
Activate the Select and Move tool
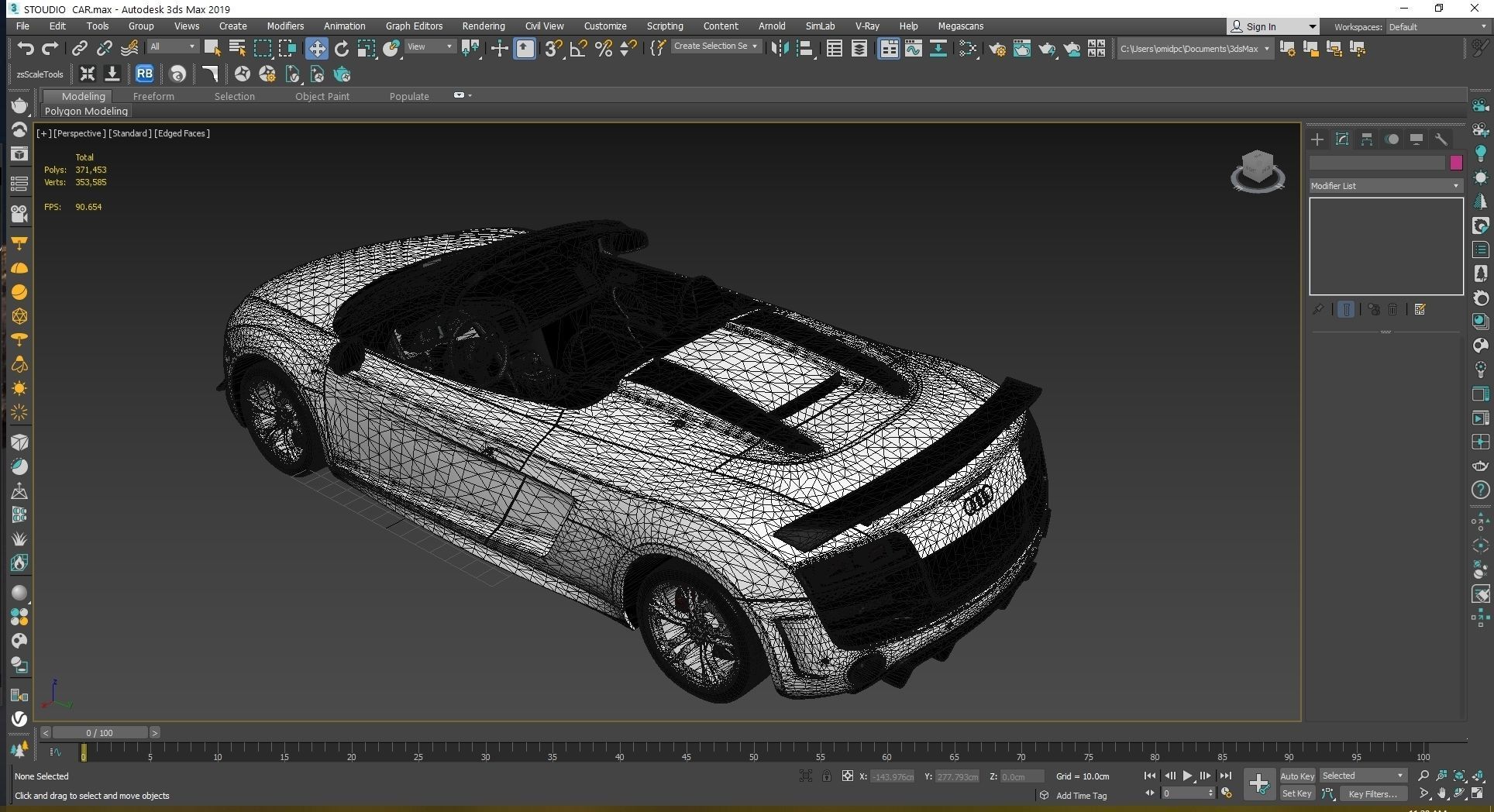click(316, 49)
